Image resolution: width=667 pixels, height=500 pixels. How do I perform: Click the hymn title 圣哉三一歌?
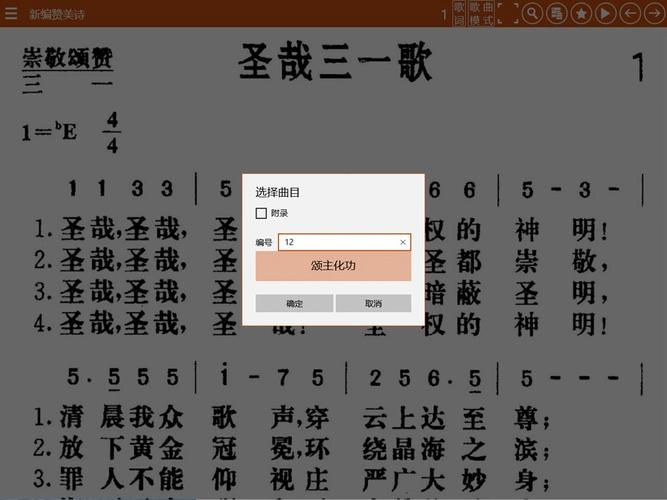(x=335, y=62)
